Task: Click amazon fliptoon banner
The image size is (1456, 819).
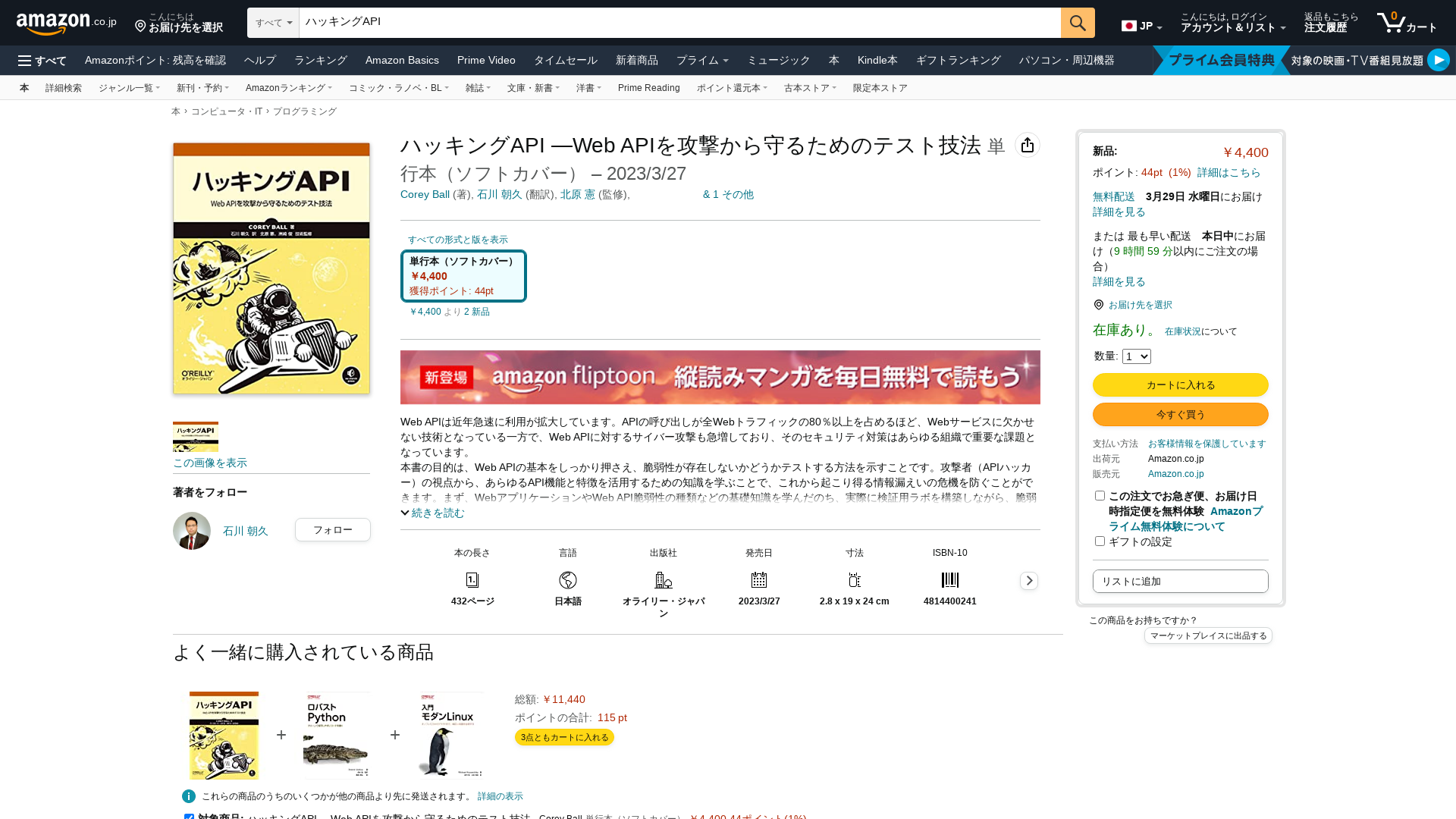Action: coord(720,377)
